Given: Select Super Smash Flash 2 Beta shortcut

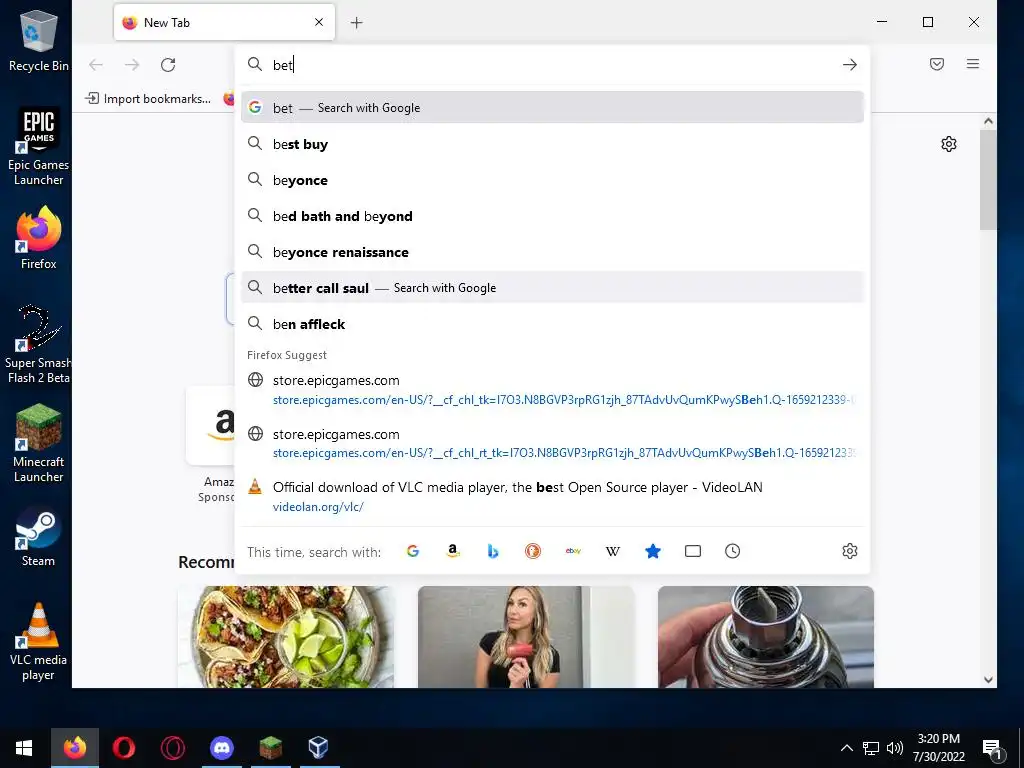Looking at the screenshot, I should (39, 344).
